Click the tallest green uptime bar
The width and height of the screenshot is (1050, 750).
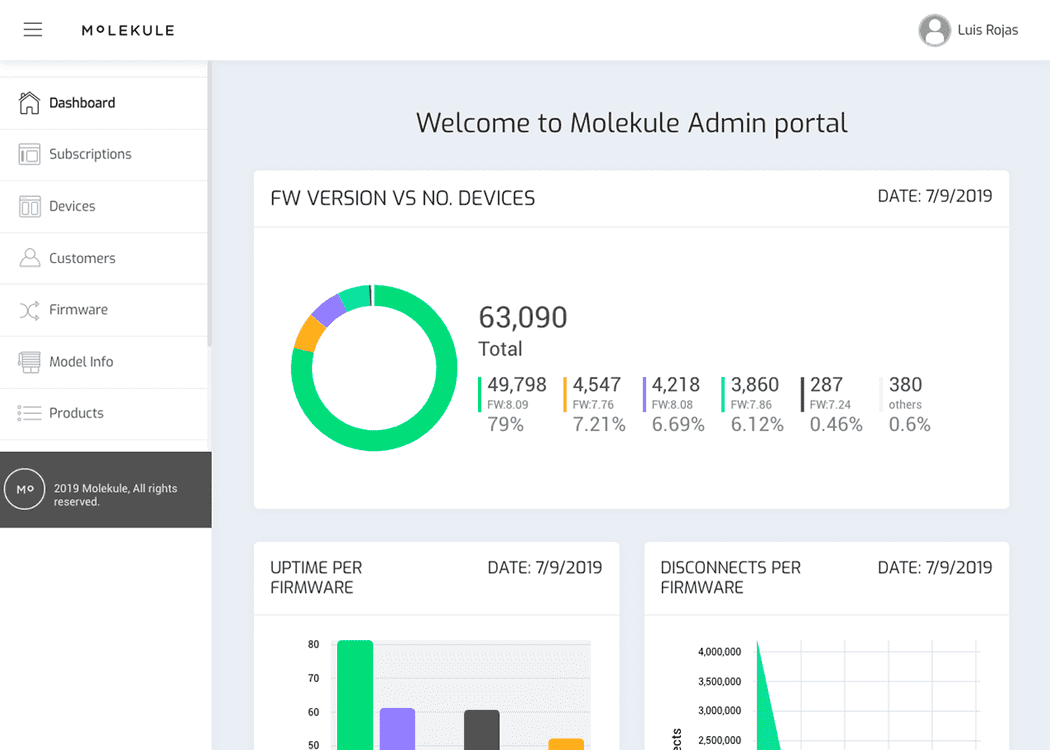[x=355, y=695]
